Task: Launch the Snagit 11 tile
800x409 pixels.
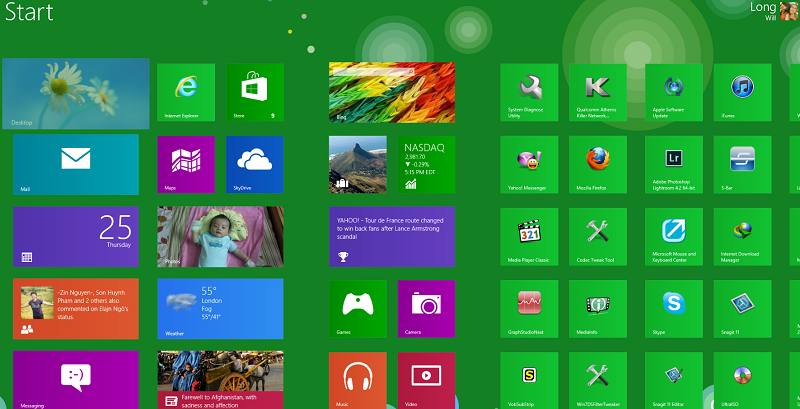Action: pos(742,309)
